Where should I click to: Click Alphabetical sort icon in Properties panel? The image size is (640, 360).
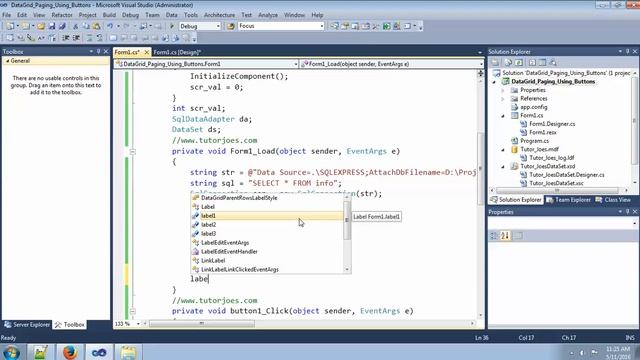[x=505, y=236]
